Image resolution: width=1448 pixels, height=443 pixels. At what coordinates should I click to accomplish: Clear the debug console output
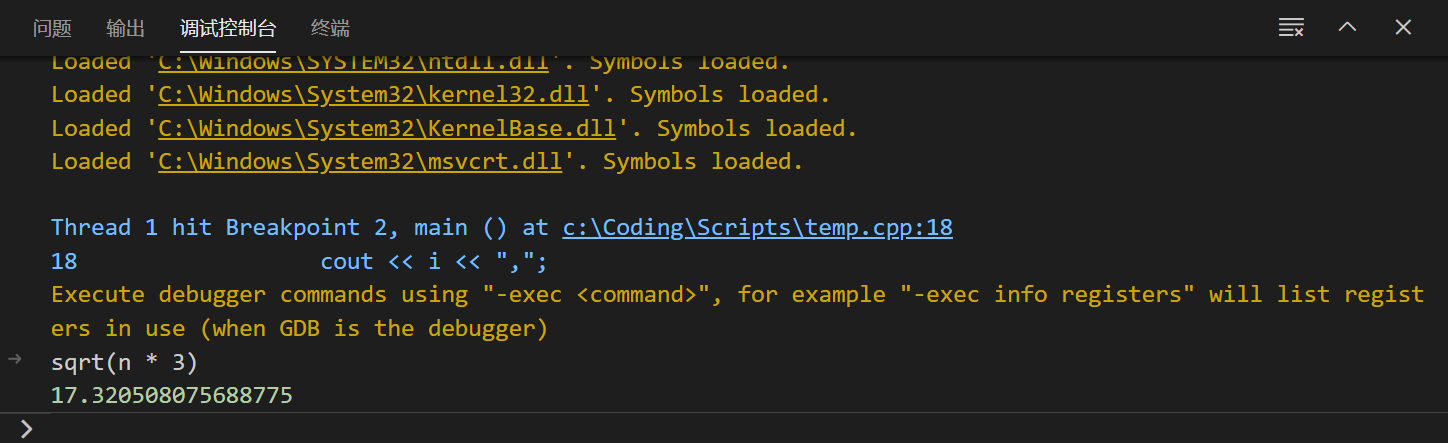1291,28
